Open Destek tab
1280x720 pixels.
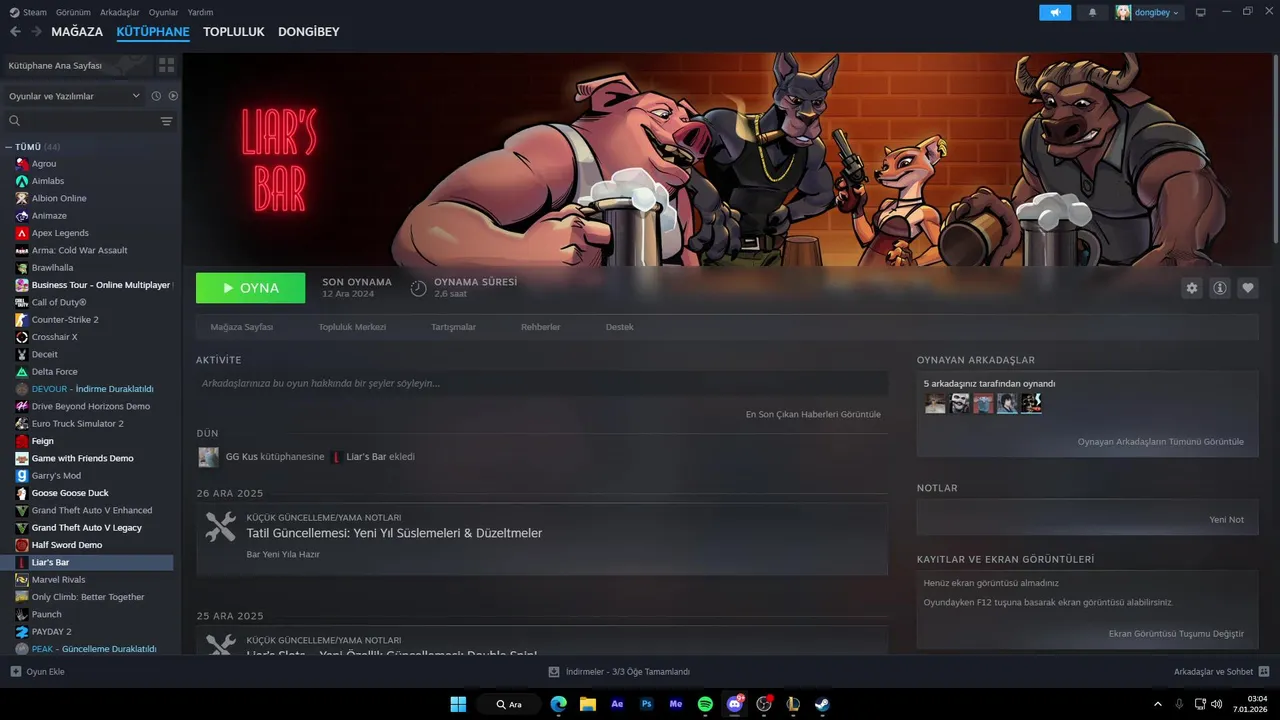(x=620, y=327)
